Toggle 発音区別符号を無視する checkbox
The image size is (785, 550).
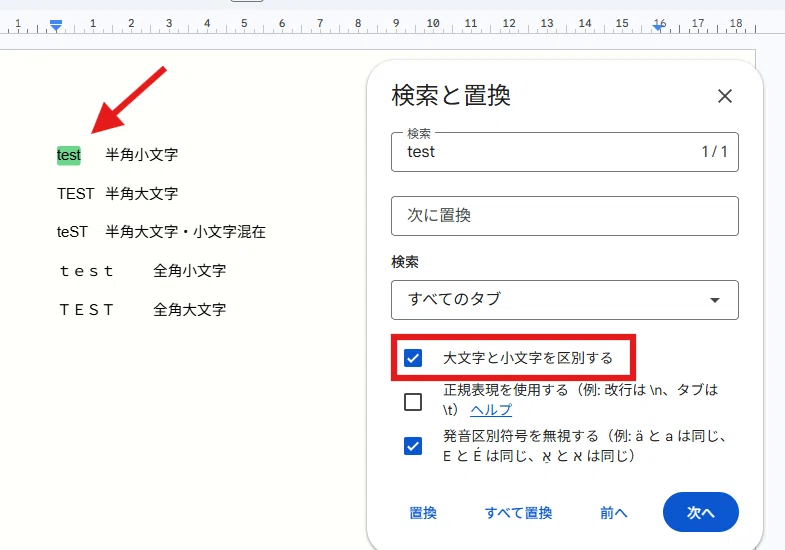tap(413, 445)
